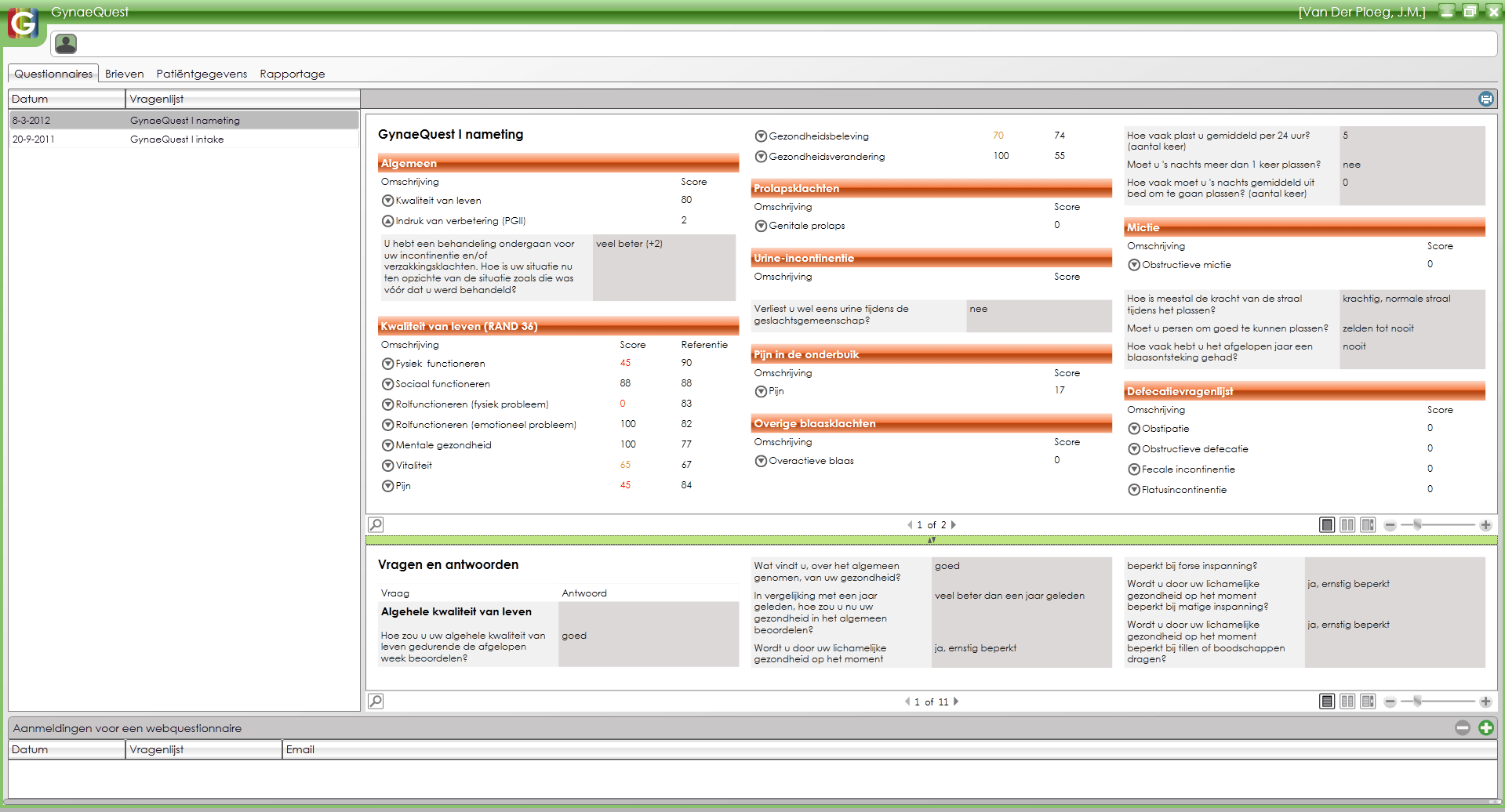Sort questionnaire list by Datum column header

pyautogui.click(x=67, y=99)
